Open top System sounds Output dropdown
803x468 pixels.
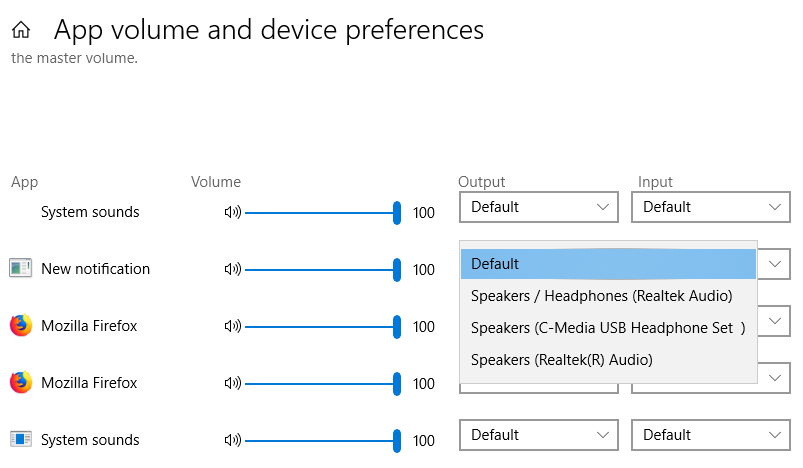click(539, 207)
